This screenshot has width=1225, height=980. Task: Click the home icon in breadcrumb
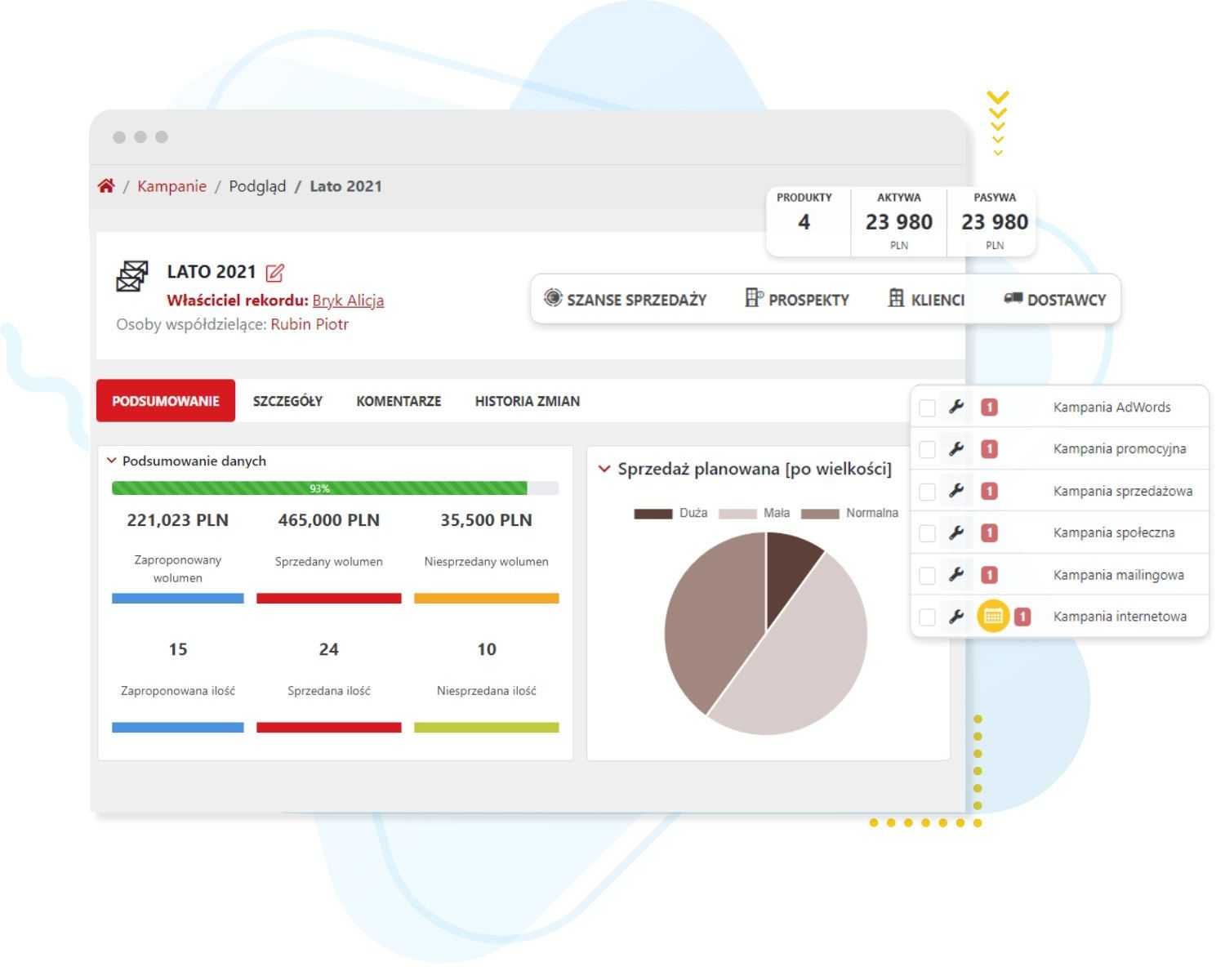pos(105,186)
